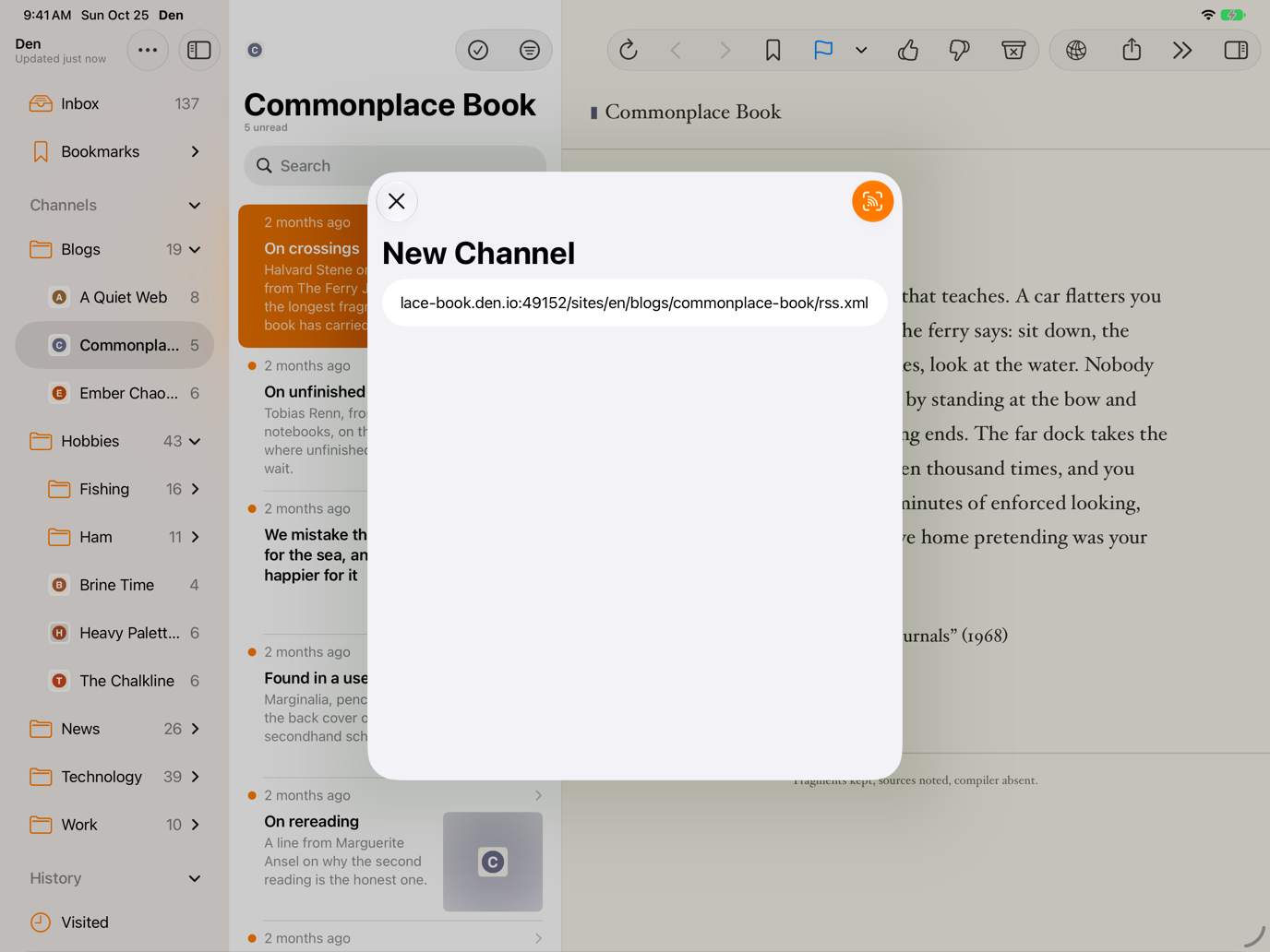Screen dimensions: 1270x952
Task: Close the New Channel dialog
Action: point(397,201)
